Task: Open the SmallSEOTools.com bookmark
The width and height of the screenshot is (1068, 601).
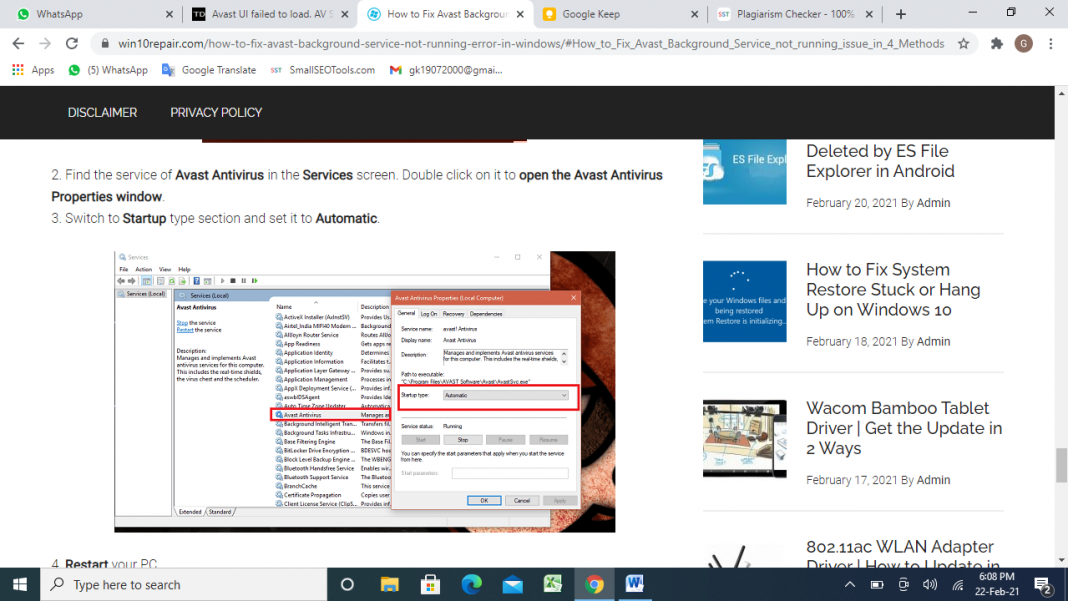Action: click(322, 70)
